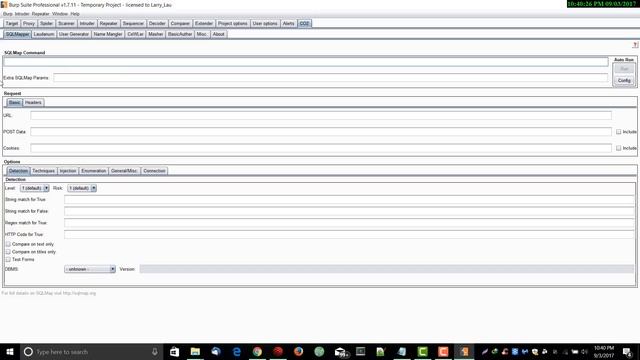Open the DBMS dropdown showing unknown
The width and height of the screenshot is (640, 360).
(x=90, y=269)
